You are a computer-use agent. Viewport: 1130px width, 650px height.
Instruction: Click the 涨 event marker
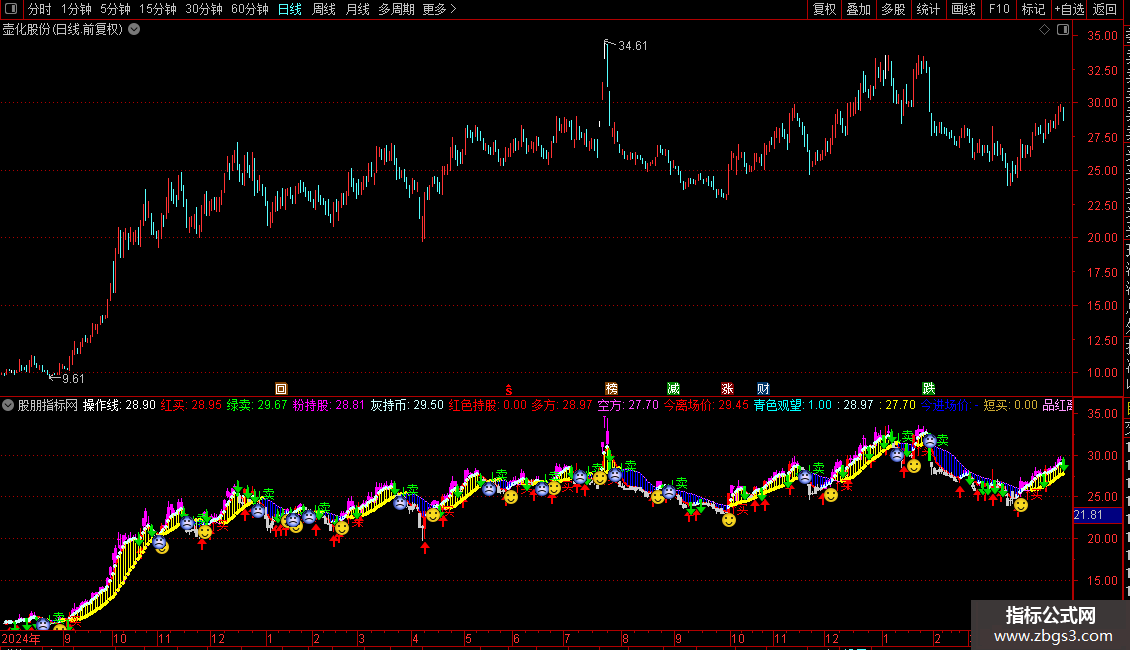tap(727, 389)
